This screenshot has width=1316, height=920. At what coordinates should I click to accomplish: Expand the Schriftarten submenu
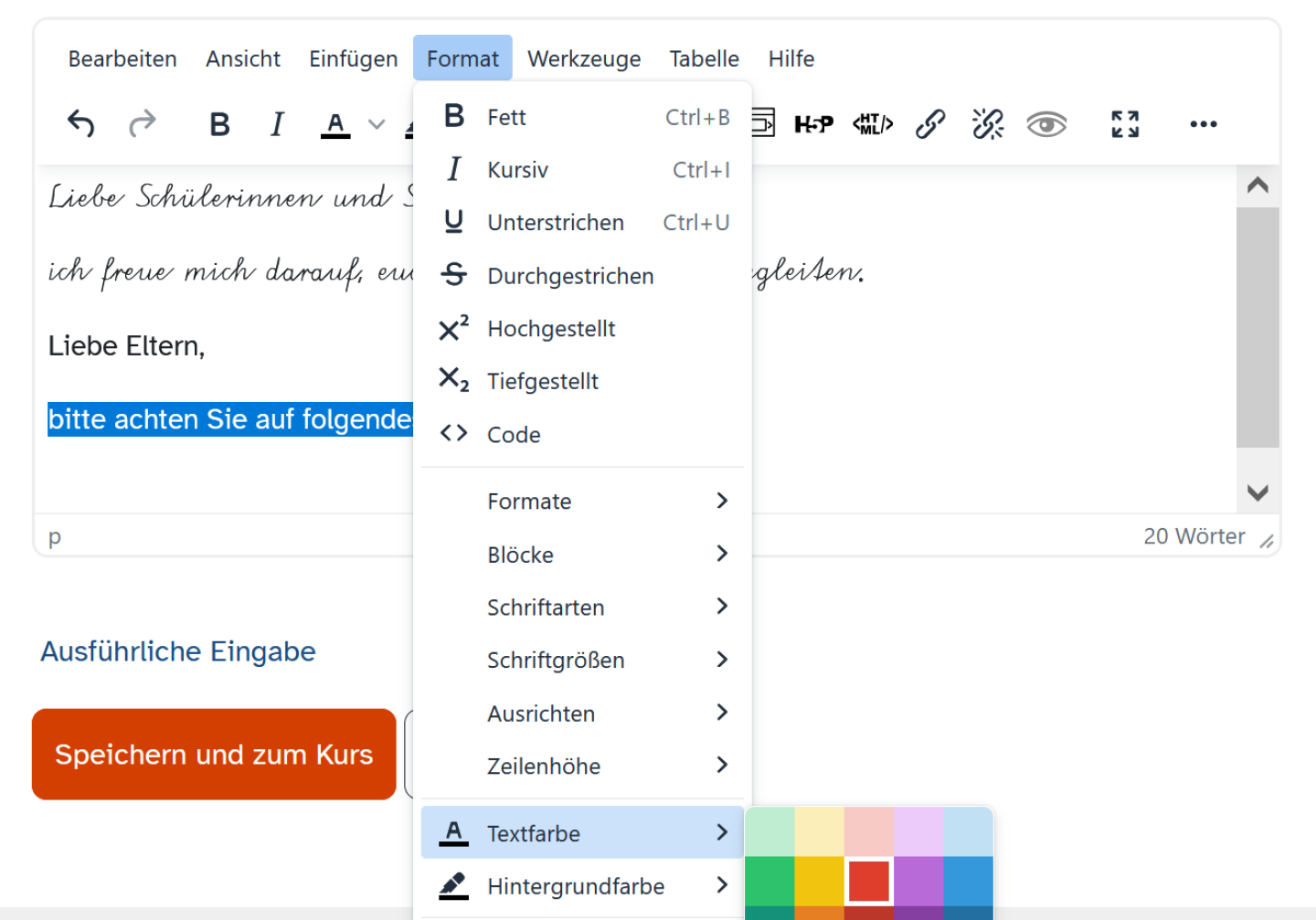pos(546,607)
